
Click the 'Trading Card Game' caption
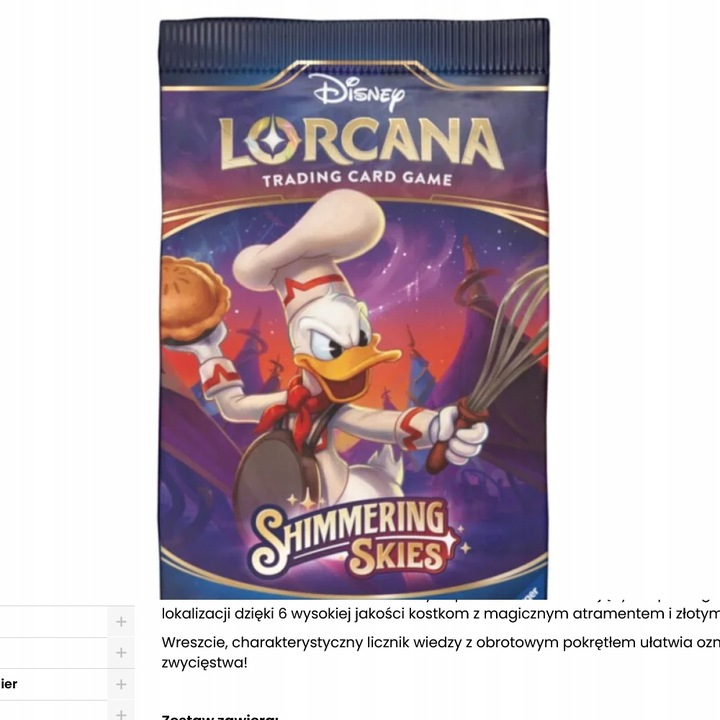(358, 179)
